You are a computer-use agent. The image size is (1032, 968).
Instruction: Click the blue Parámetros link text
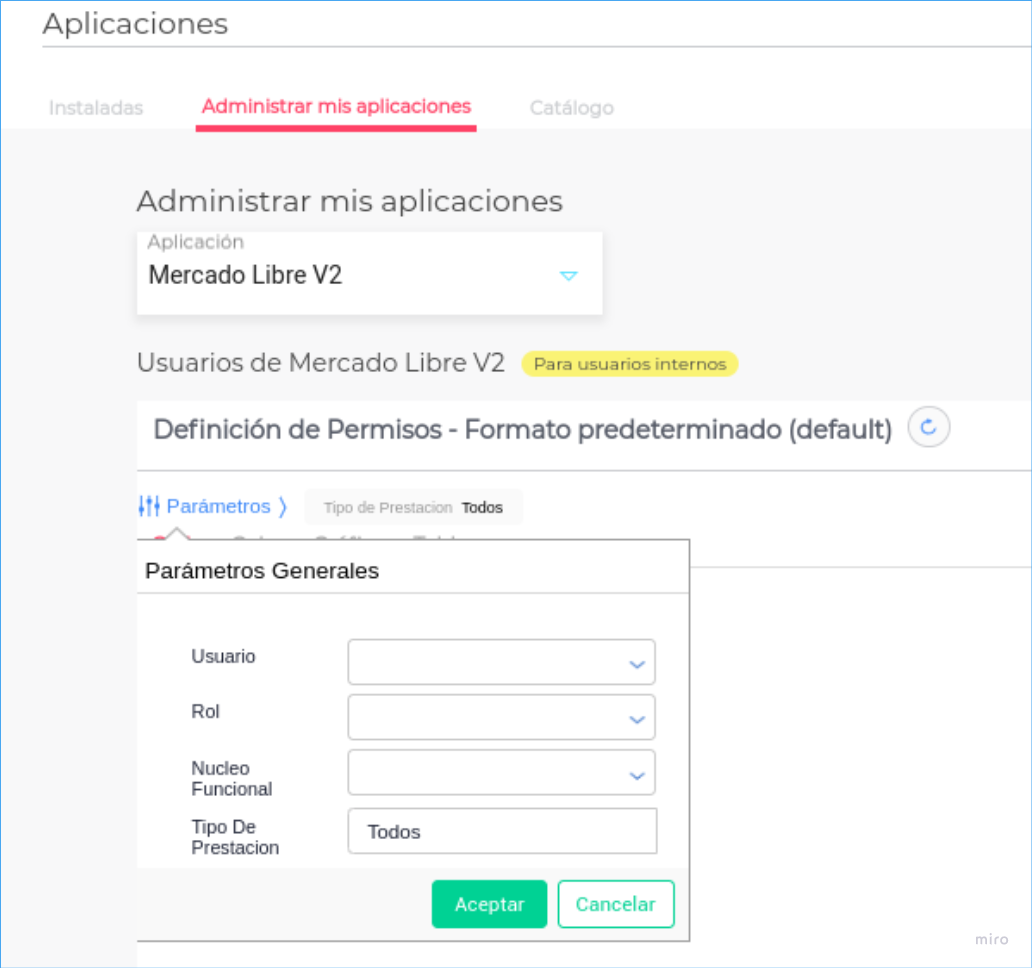[x=218, y=506]
